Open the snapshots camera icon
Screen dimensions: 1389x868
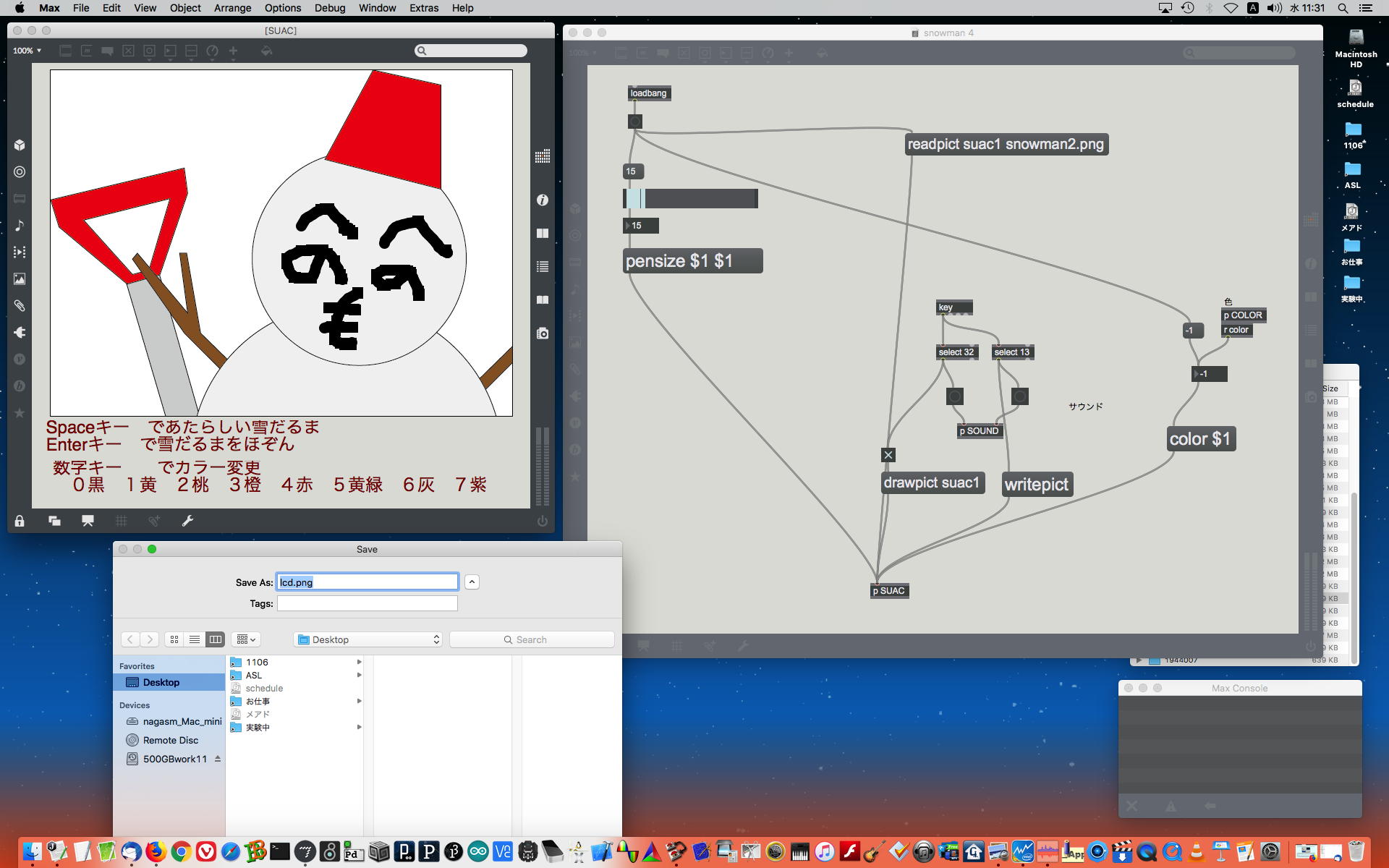tap(543, 333)
